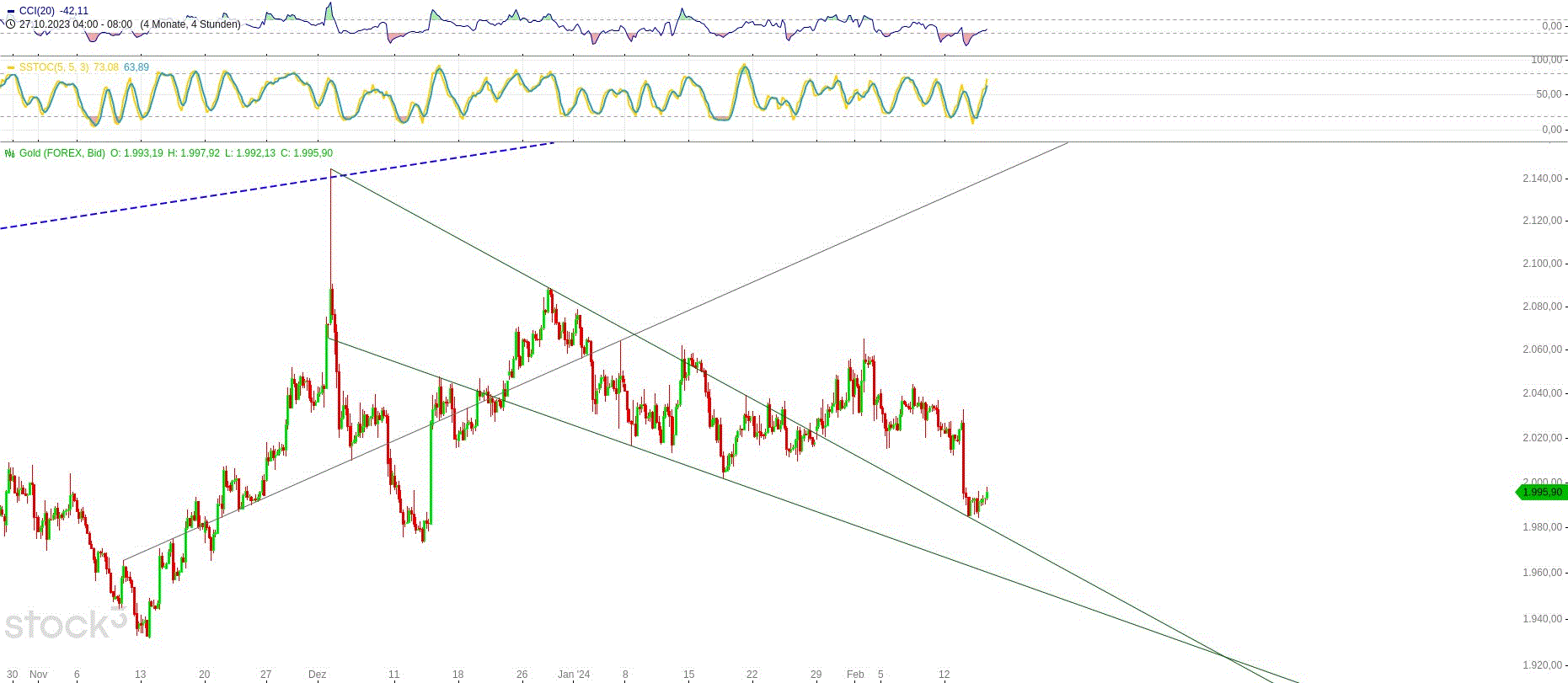Viewport: 1568px width, 683px height.
Task: Click the date axis label 18
Action: pyautogui.click(x=458, y=675)
